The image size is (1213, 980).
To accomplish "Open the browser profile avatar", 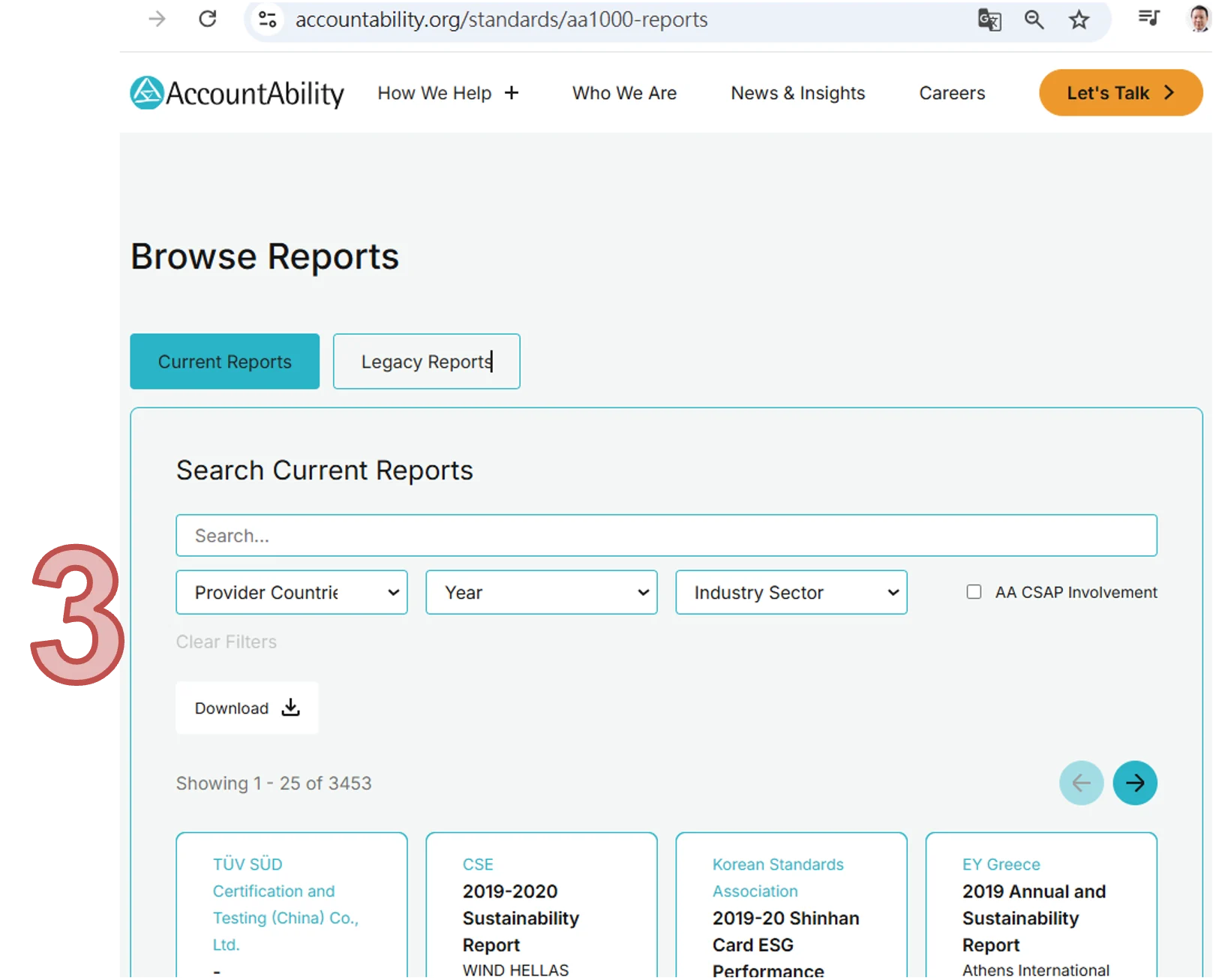I will tap(1199, 19).
